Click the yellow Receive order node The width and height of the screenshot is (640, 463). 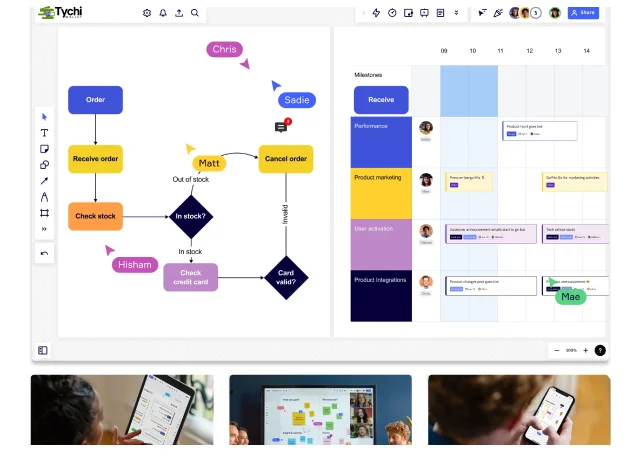[95, 158]
